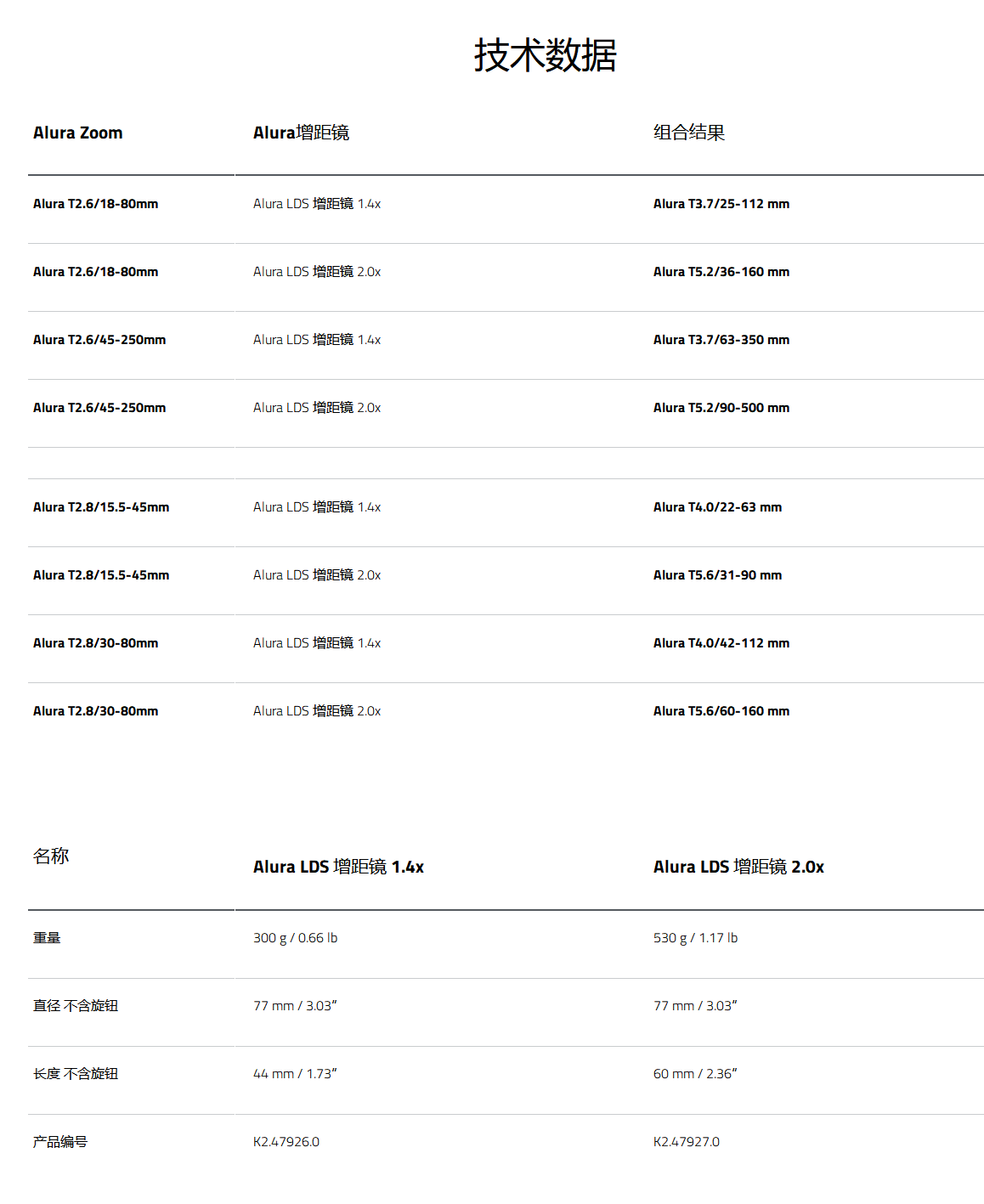This screenshot has width=984, height=1204.
Task: Click the result Alura T5.6/60-160 mm
Action: [x=721, y=711]
